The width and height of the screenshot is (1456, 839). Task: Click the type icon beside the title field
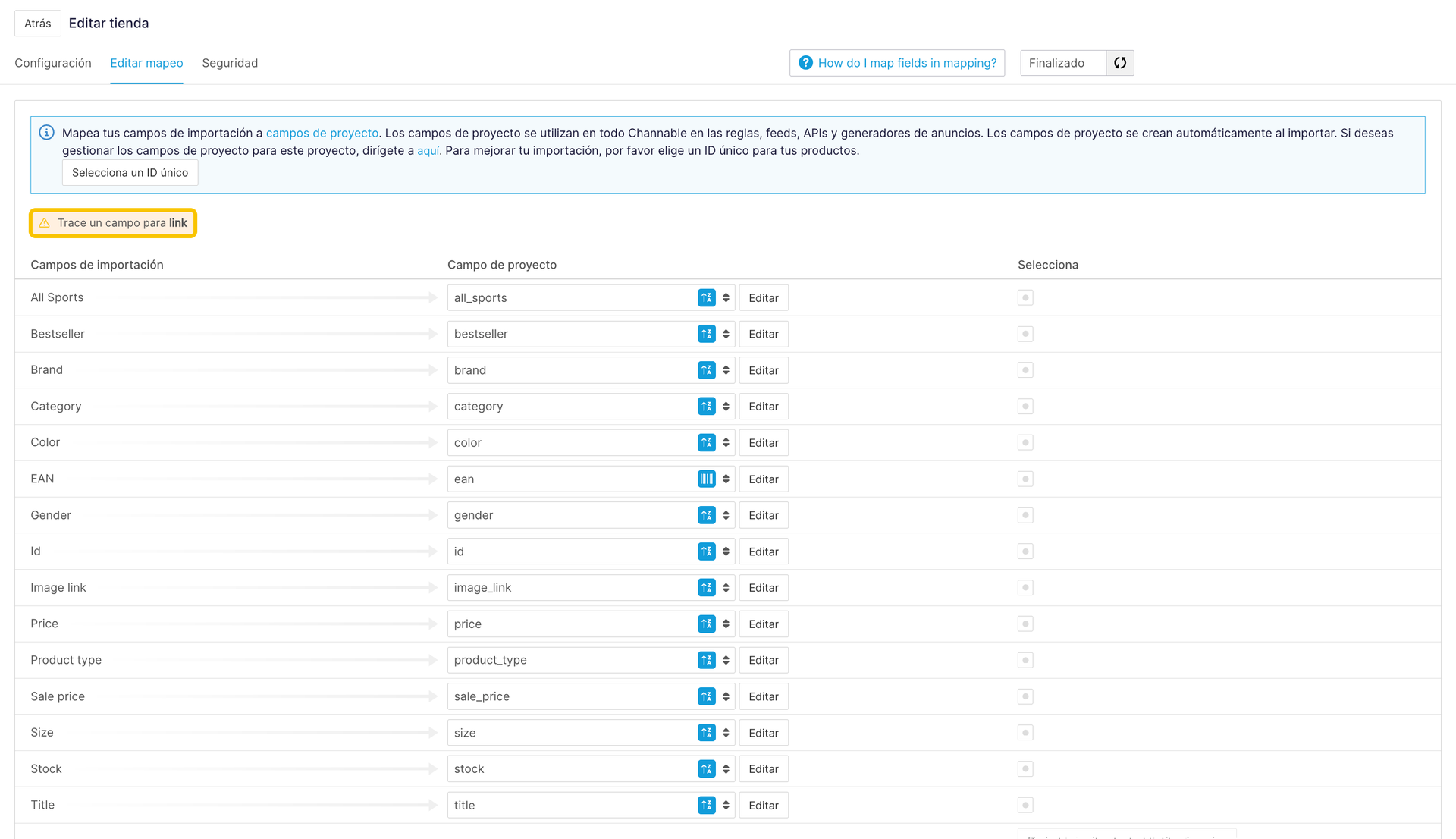coord(707,805)
